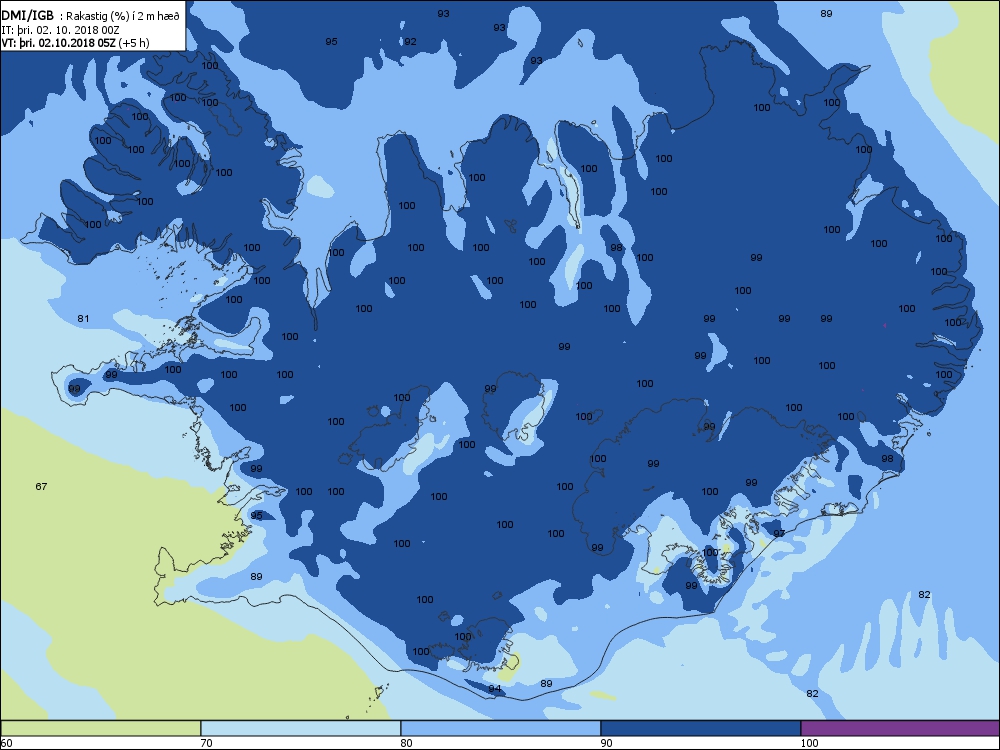
Task: Click the humidity value 94 near the coast
Action: 495,689
